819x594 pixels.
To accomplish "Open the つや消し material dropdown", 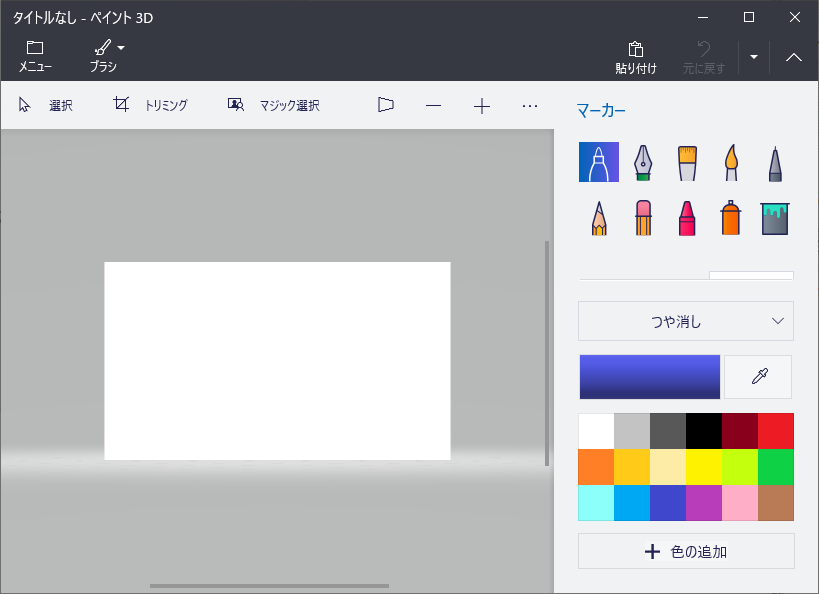I will [686, 321].
